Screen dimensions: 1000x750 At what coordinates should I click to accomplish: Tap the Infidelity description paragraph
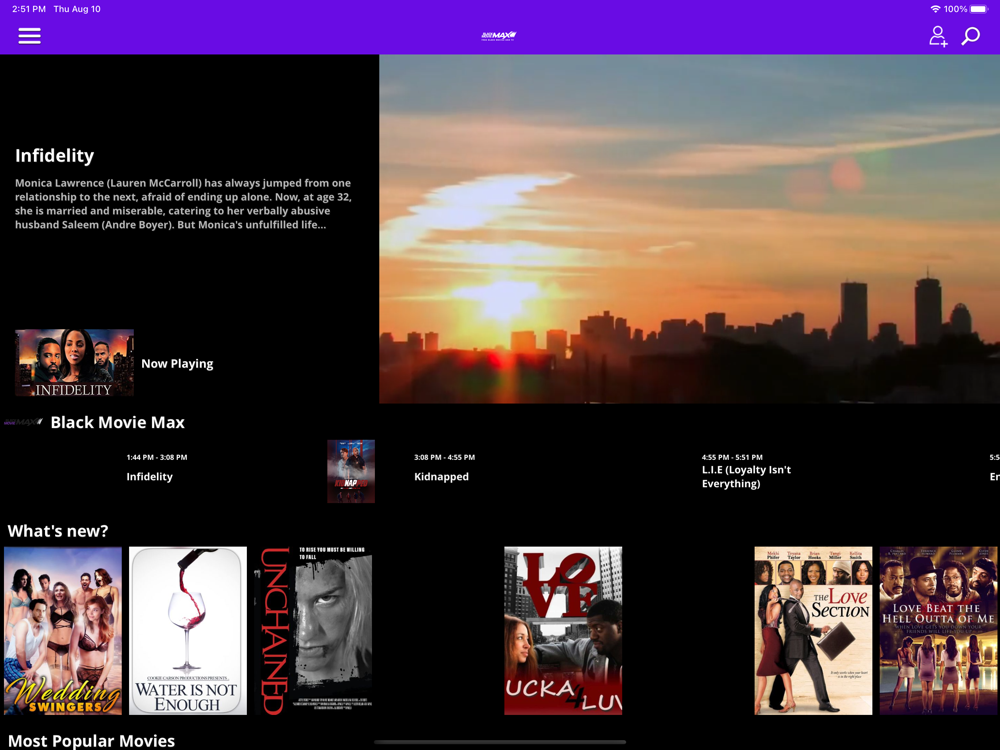coord(183,203)
